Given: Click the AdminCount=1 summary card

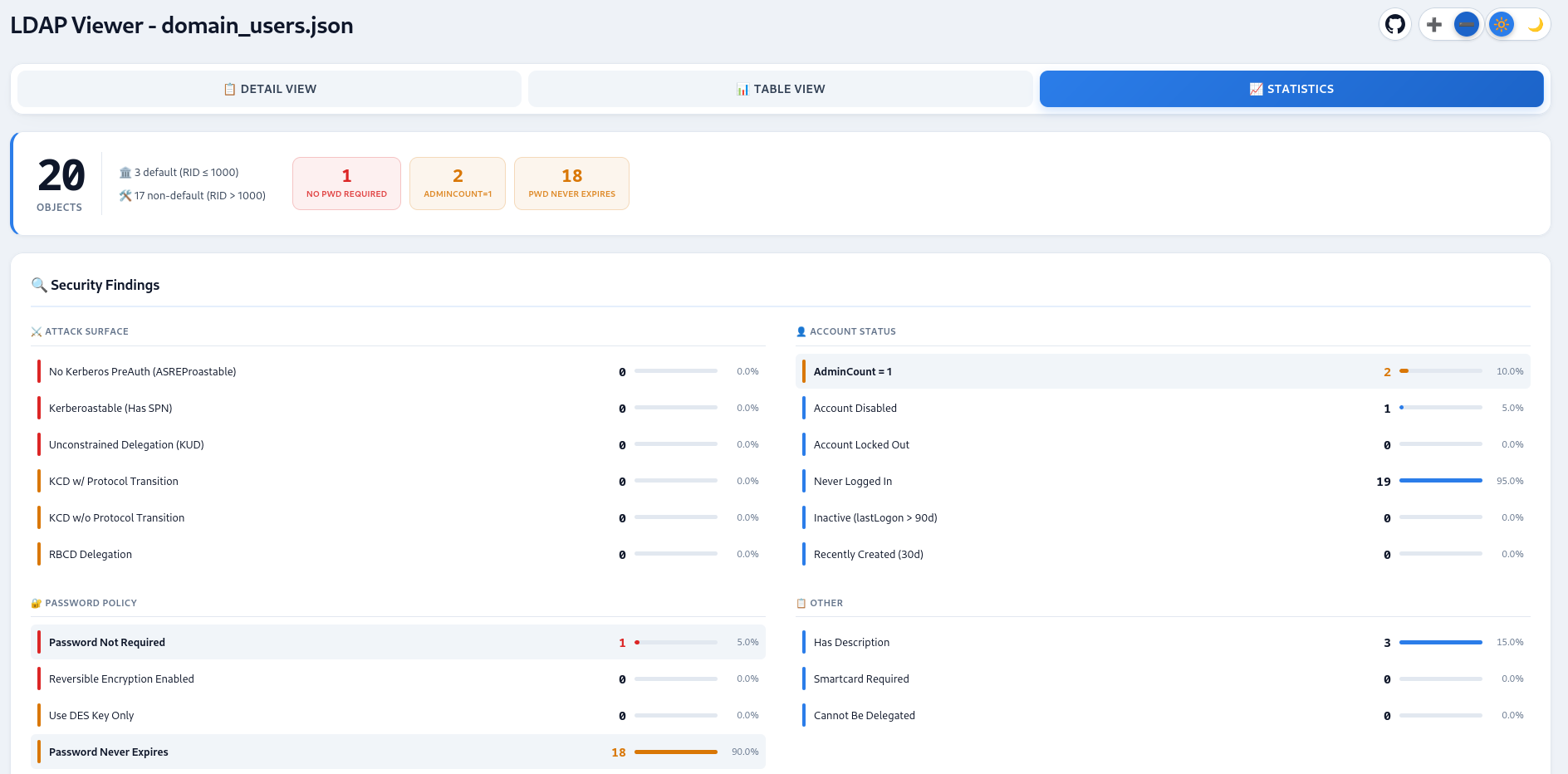Looking at the screenshot, I should pos(458,184).
